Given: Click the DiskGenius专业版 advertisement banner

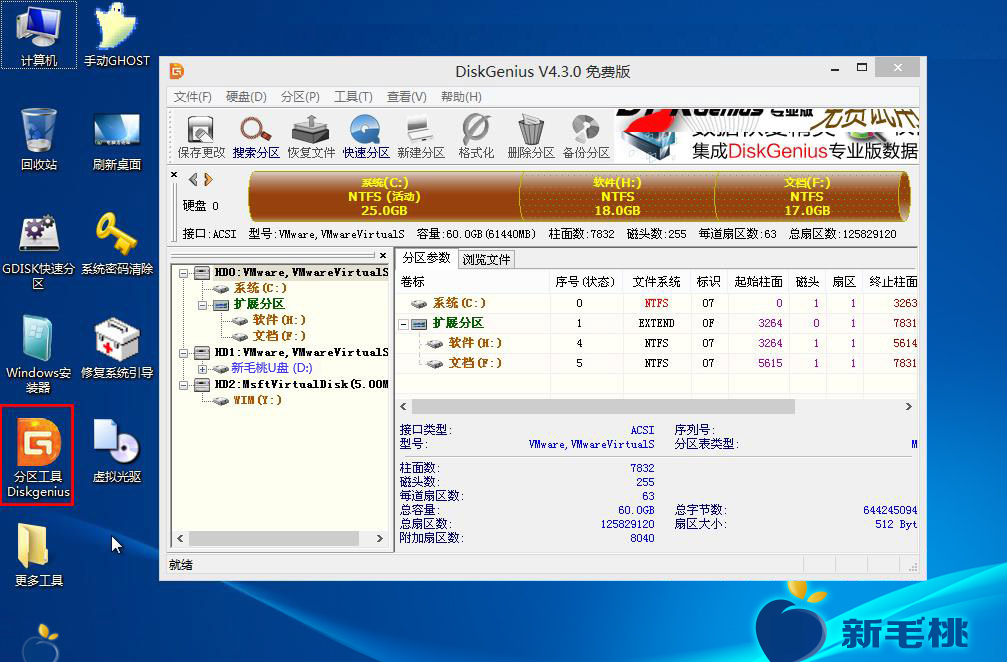Looking at the screenshot, I should pos(767,135).
